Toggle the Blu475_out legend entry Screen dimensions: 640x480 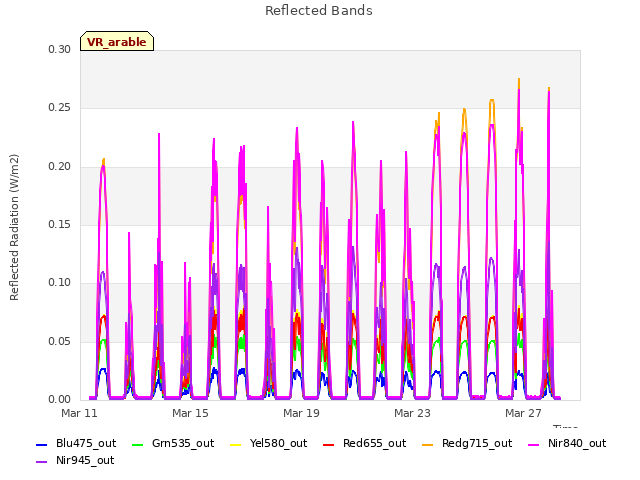pos(76,443)
